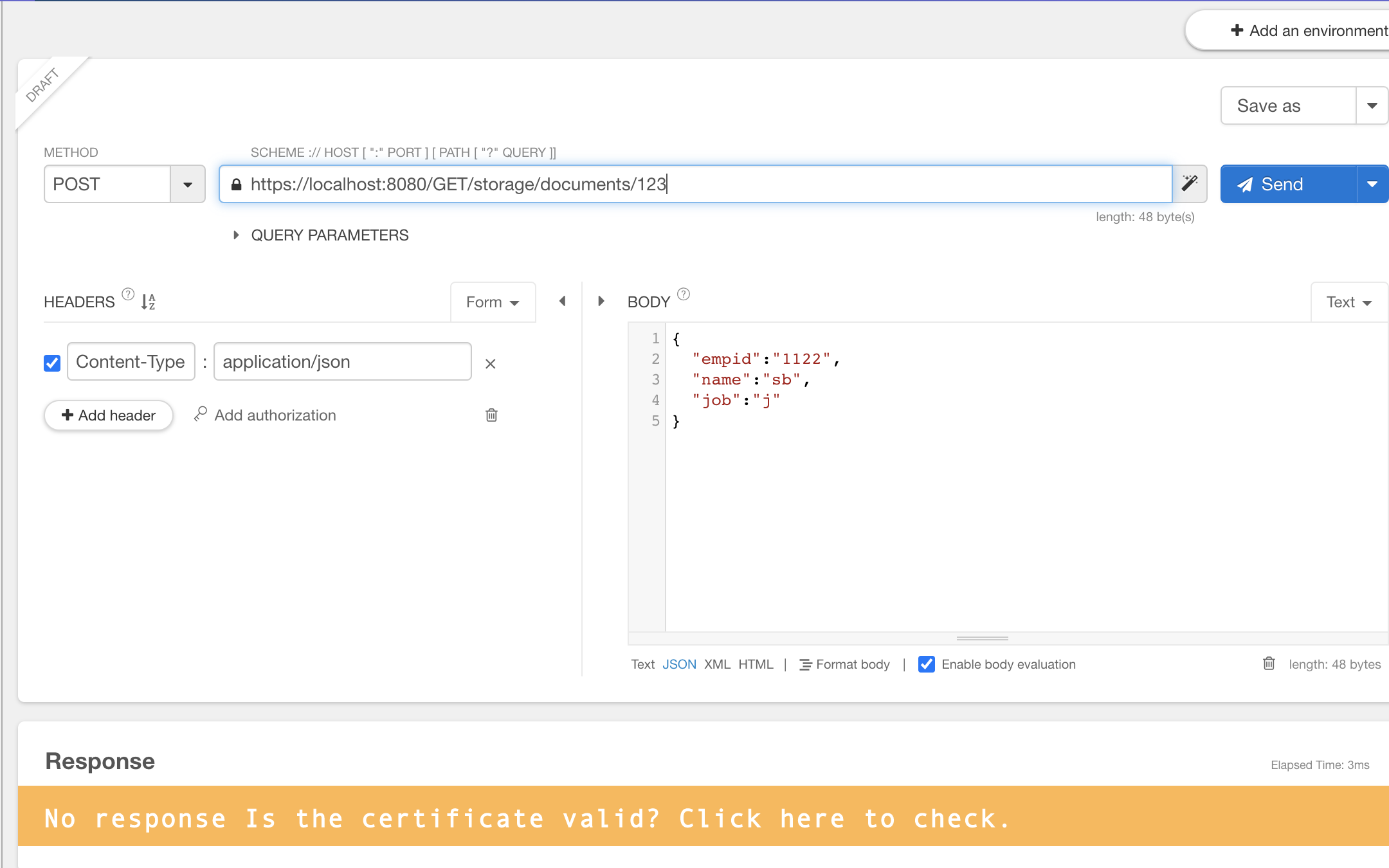Click Add authorization link
Viewport: 1389px width, 868px height.
coord(275,415)
